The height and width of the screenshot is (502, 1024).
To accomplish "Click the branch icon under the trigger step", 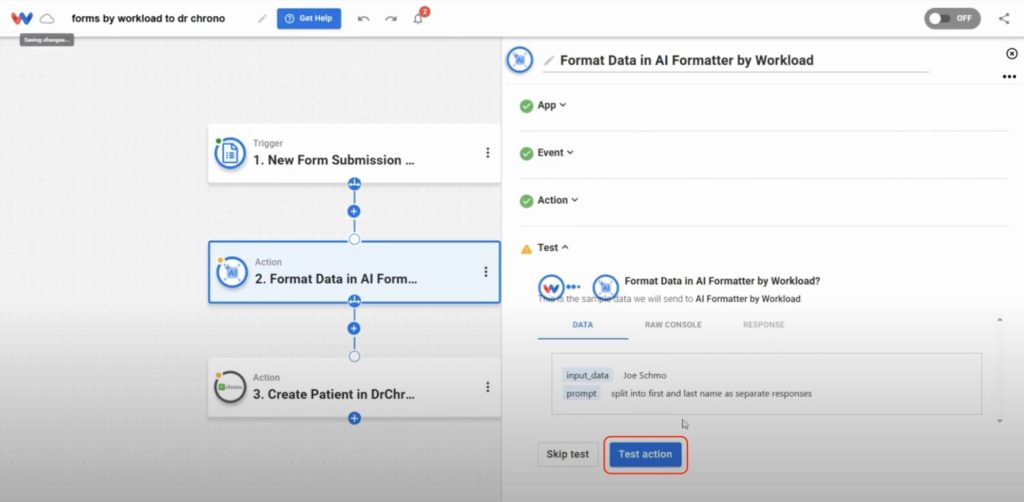I will (x=354, y=183).
